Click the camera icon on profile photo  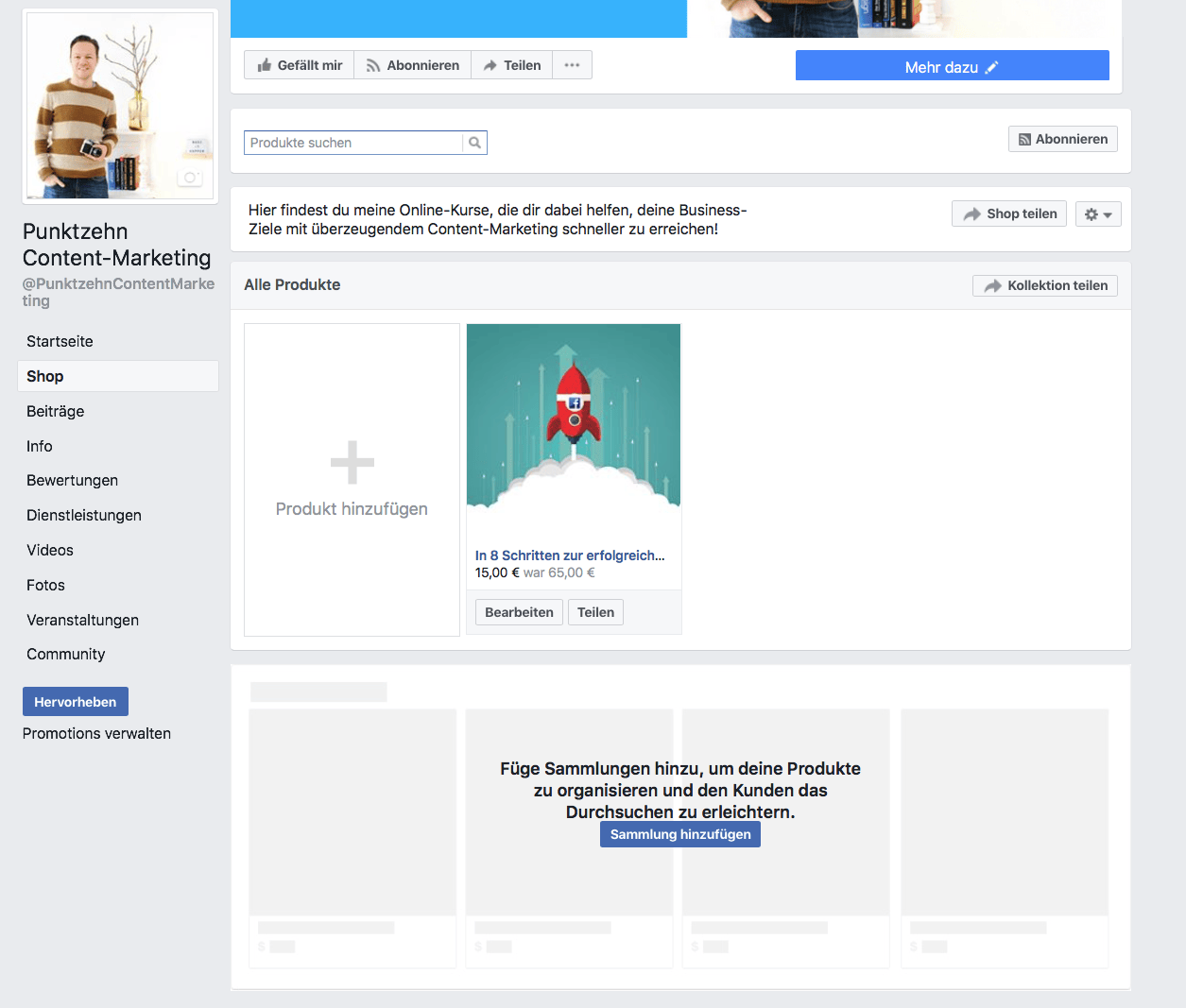[x=190, y=178]
